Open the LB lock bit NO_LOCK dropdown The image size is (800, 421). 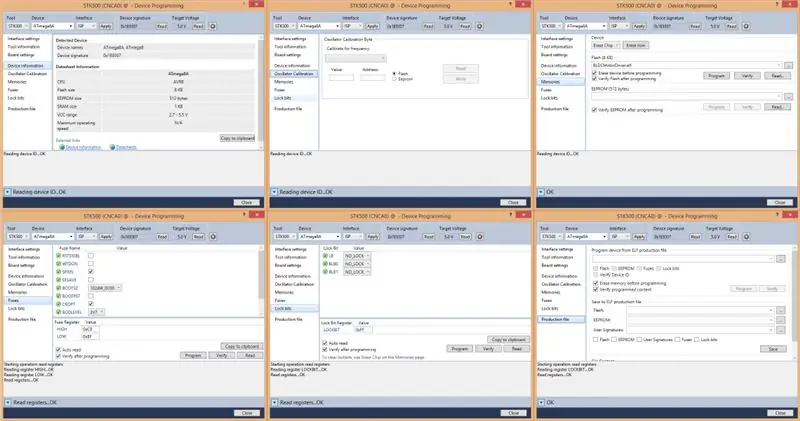point(357,256)
